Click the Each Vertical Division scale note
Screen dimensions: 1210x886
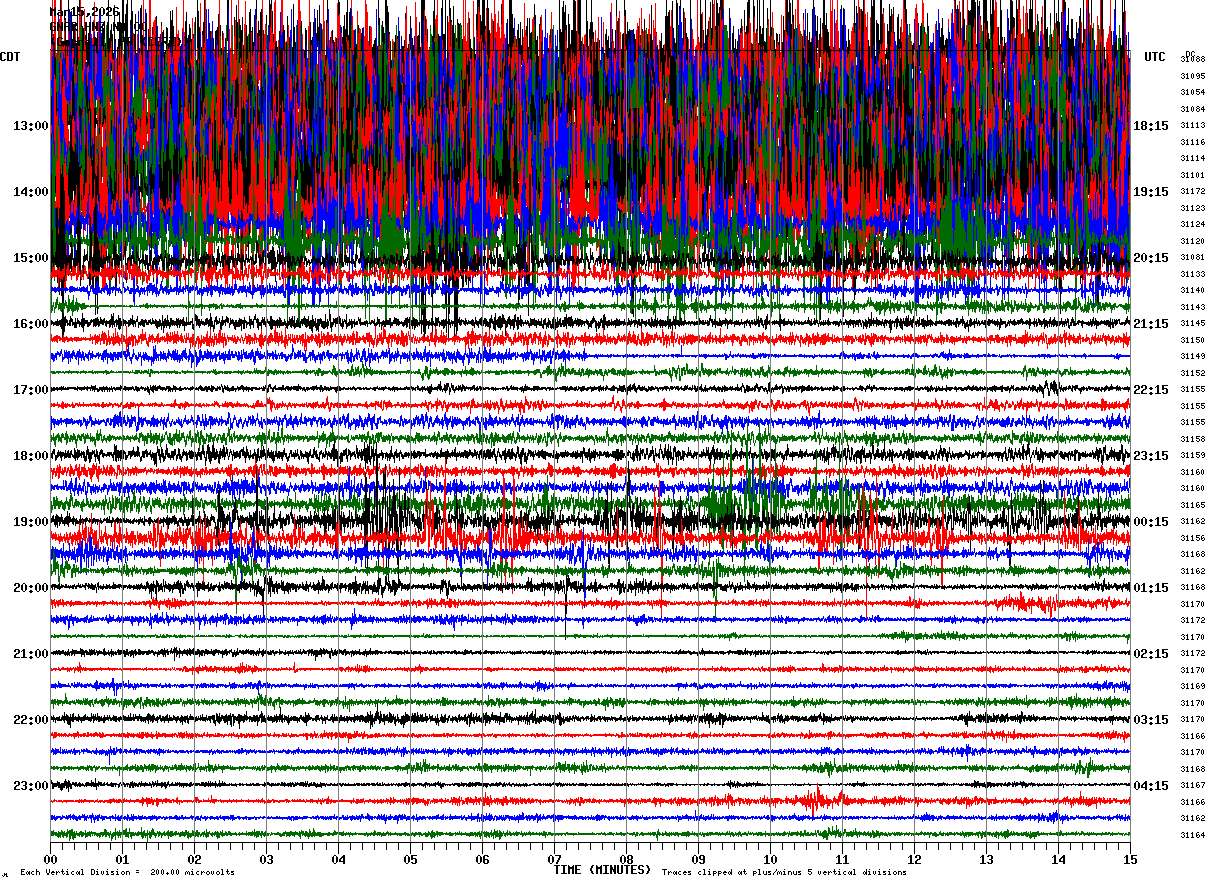[127, 873]
